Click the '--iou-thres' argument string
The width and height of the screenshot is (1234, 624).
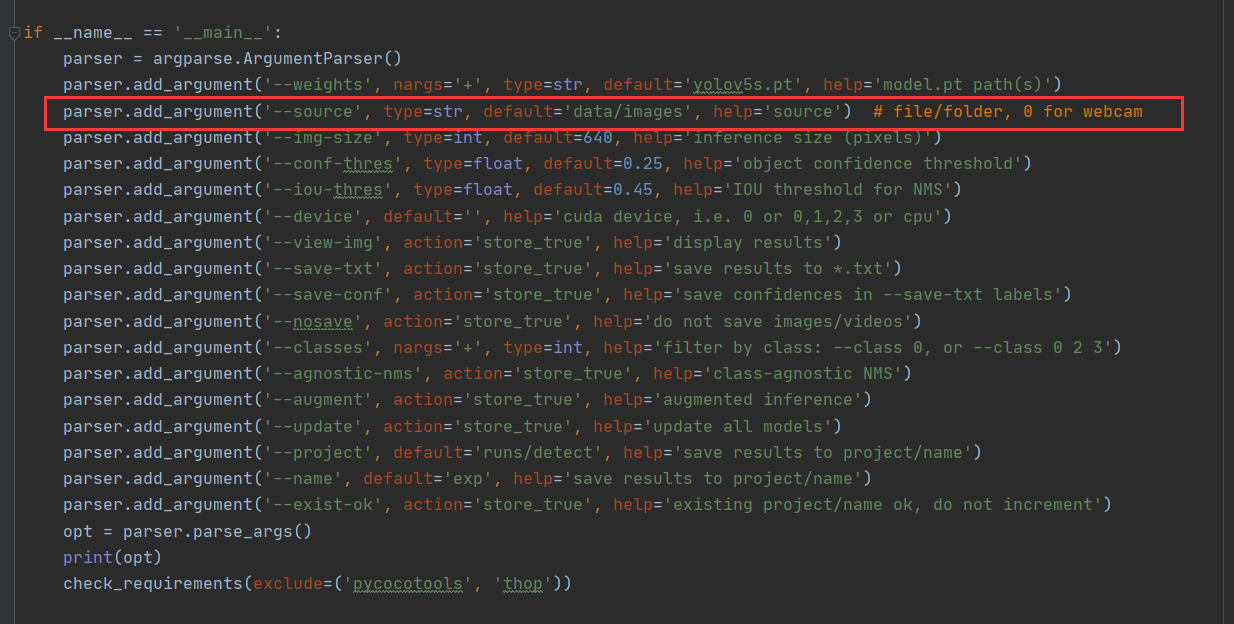(328, 189)
